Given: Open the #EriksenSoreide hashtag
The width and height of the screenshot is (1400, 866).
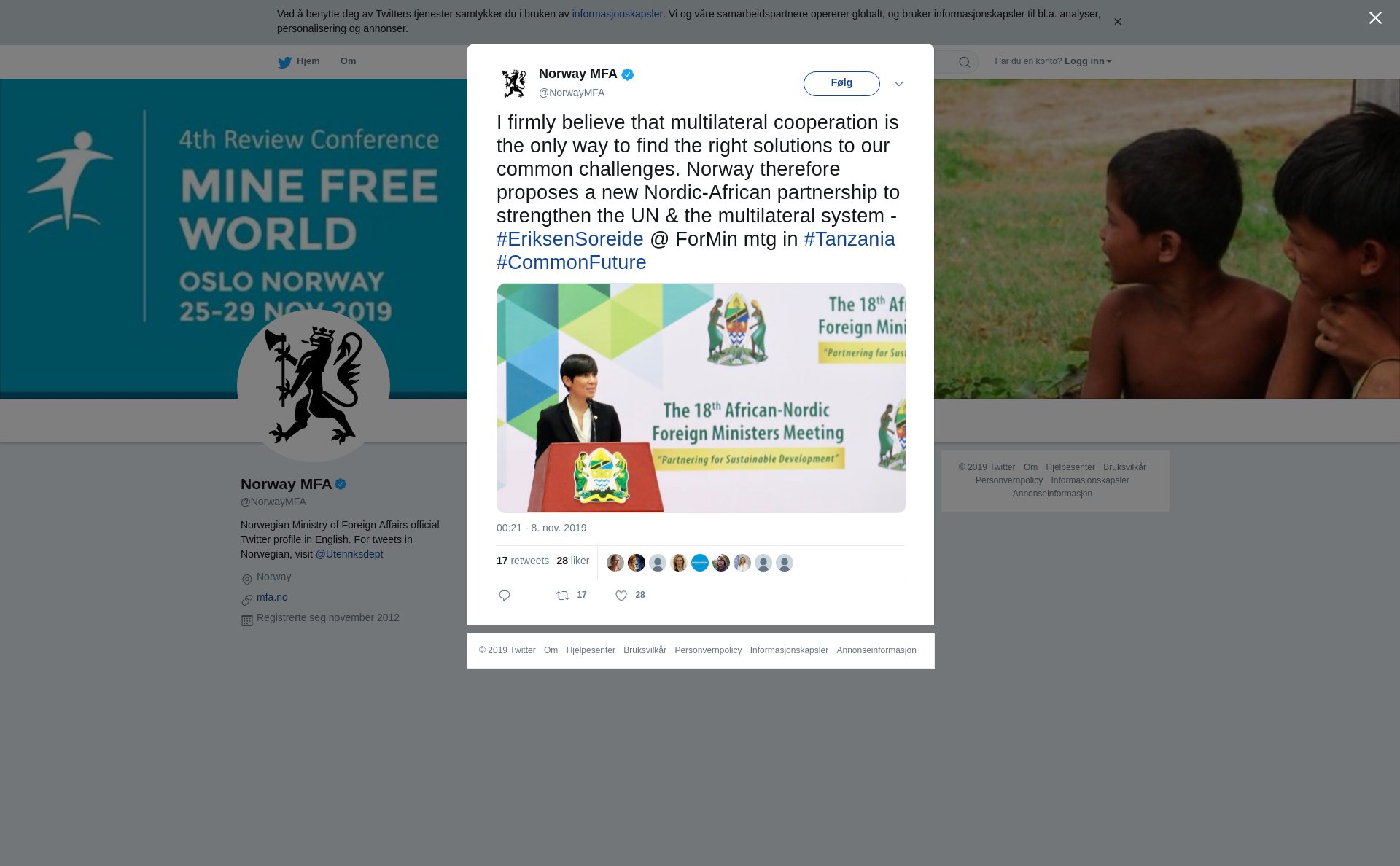Looking at the screenshot, I should pos(570,239).
